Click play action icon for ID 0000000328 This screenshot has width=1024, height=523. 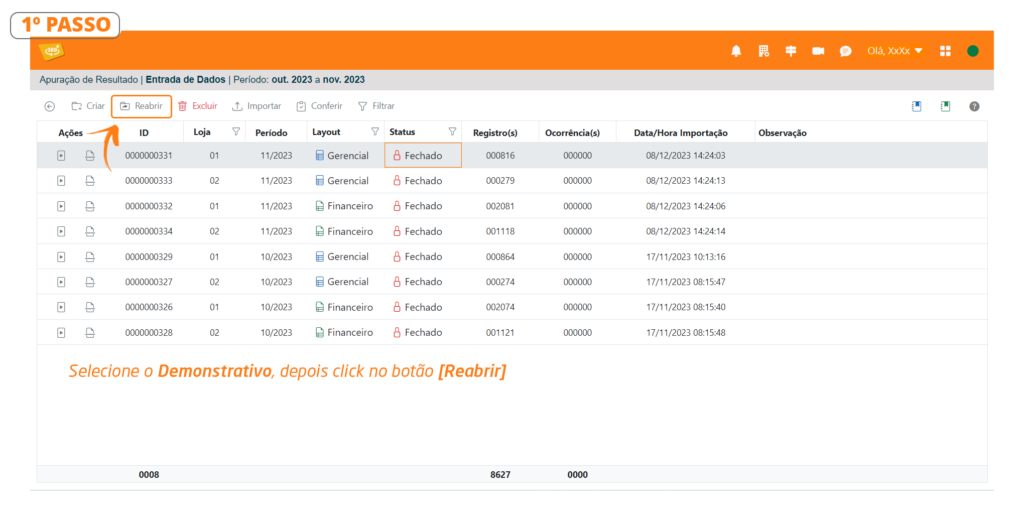pyautogui.click(x=61, y=333)
